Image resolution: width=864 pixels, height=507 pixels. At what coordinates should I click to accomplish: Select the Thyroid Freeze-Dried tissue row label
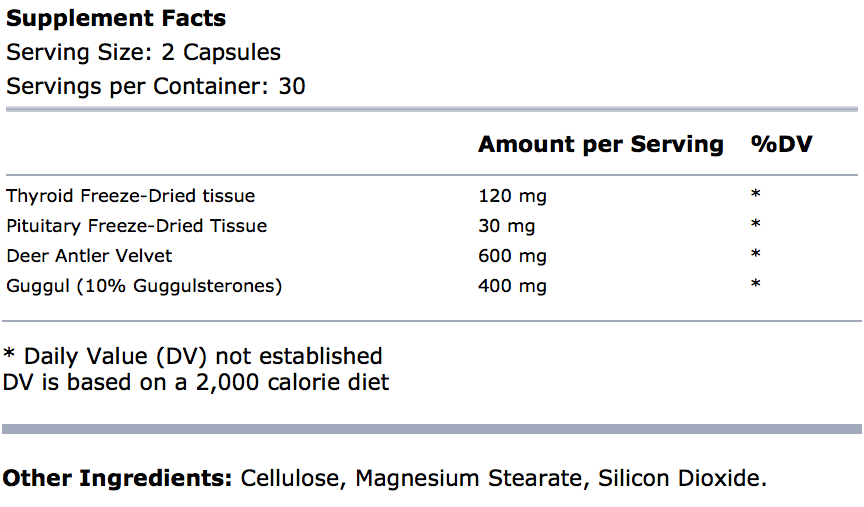click(130, 195)
